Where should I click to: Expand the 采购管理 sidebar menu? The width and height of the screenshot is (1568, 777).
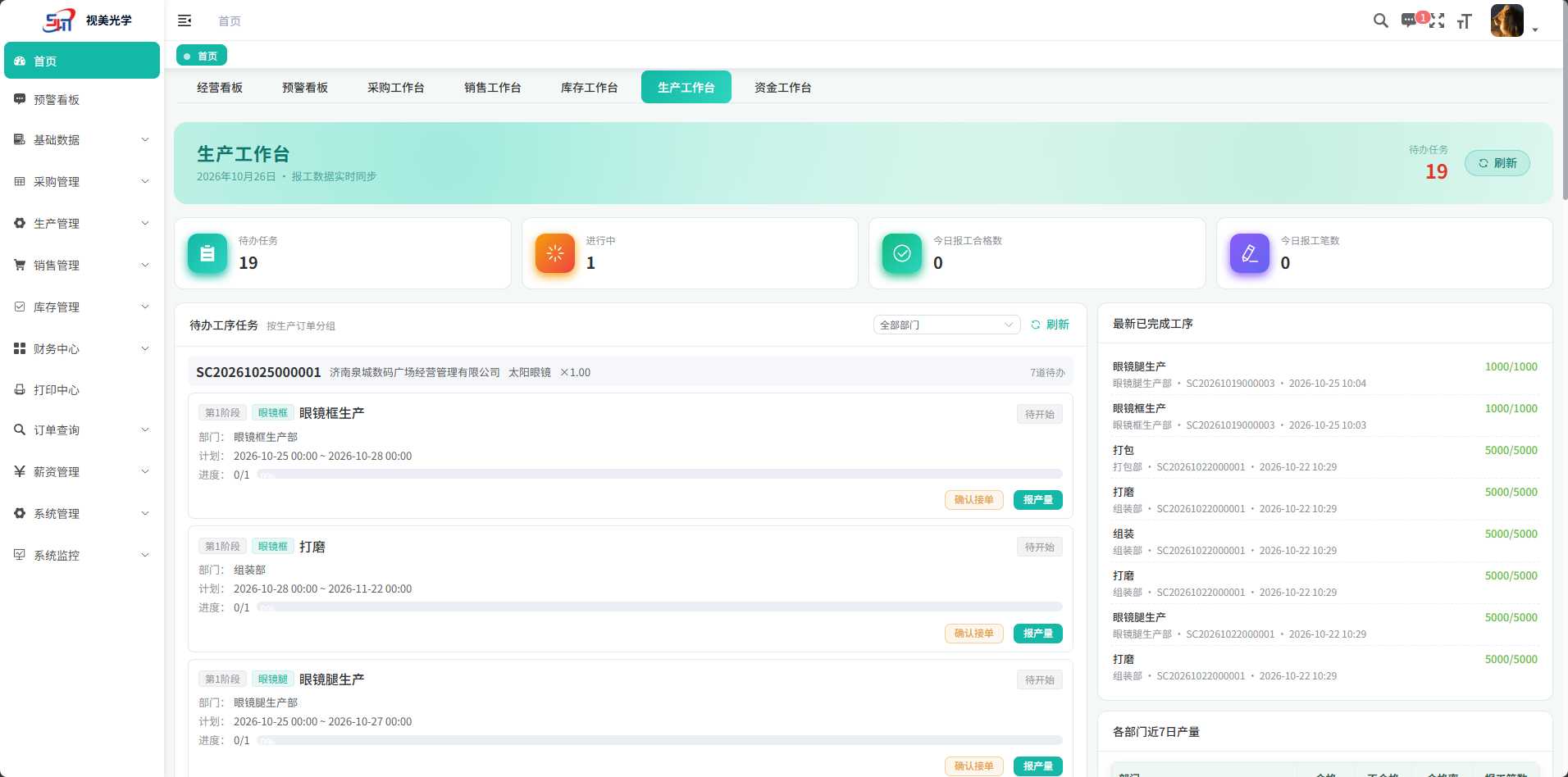pyautogui.click(x=82, y=181)
